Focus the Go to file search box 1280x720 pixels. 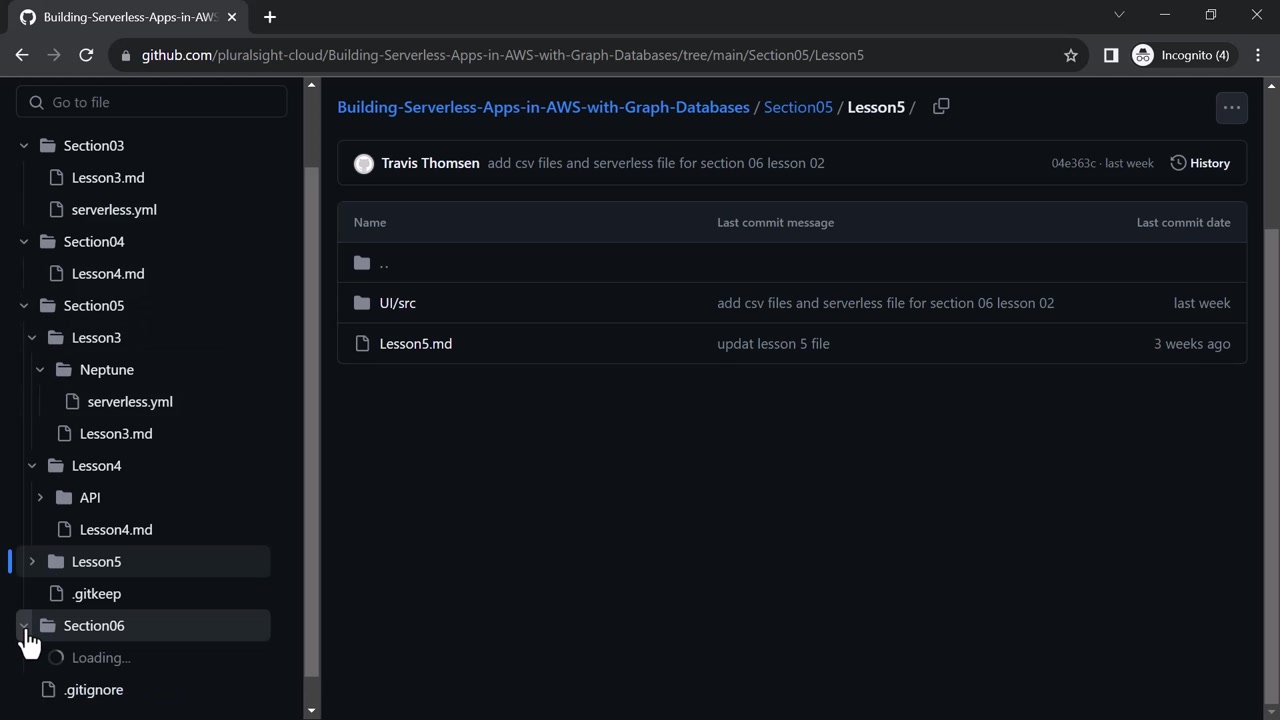(152, 102)
